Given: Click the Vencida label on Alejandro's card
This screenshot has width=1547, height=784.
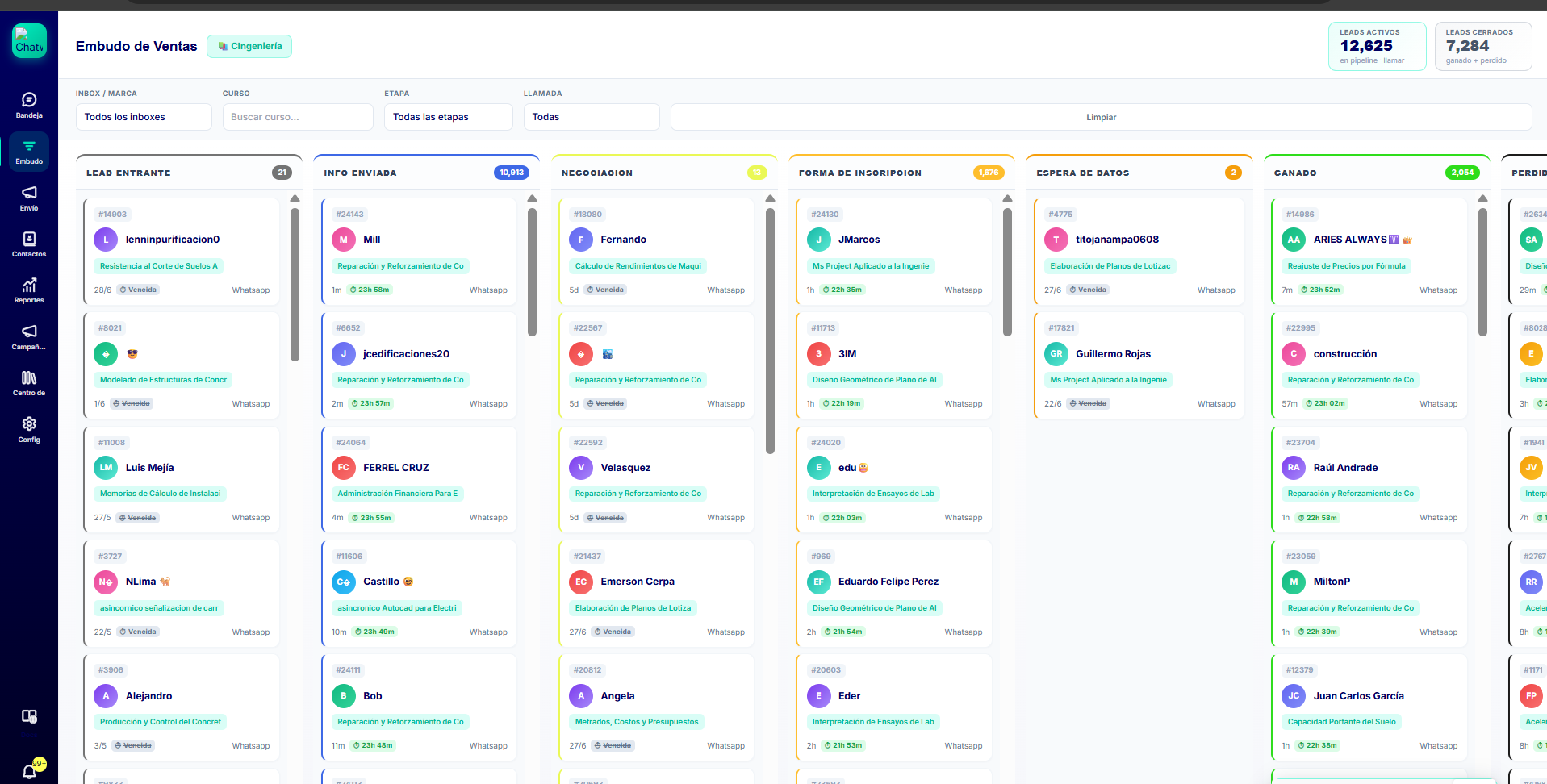Looking at the screenshot, I should tap(133, 746).
